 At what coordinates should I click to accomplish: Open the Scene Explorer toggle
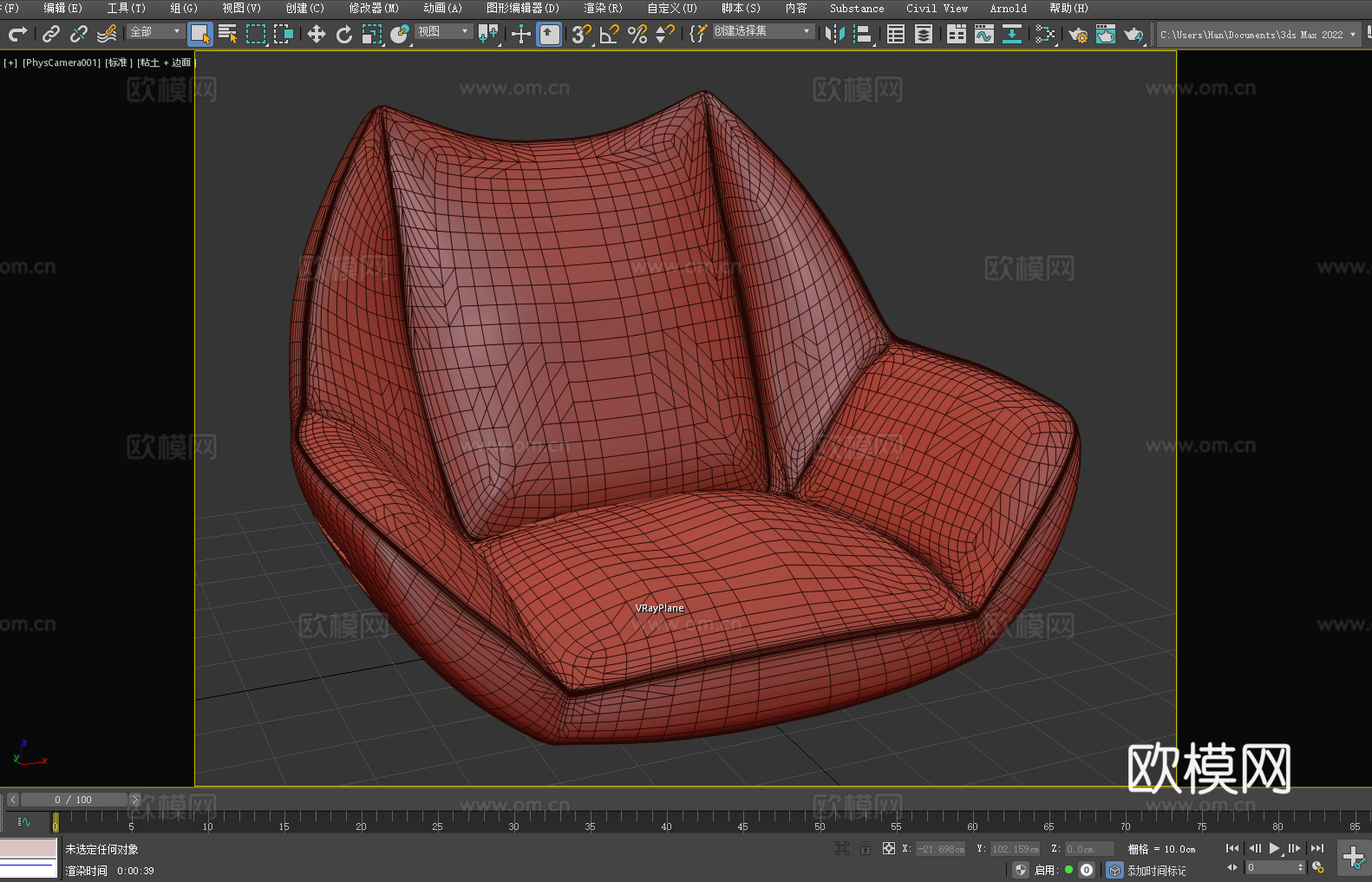(x=896, y=34)
